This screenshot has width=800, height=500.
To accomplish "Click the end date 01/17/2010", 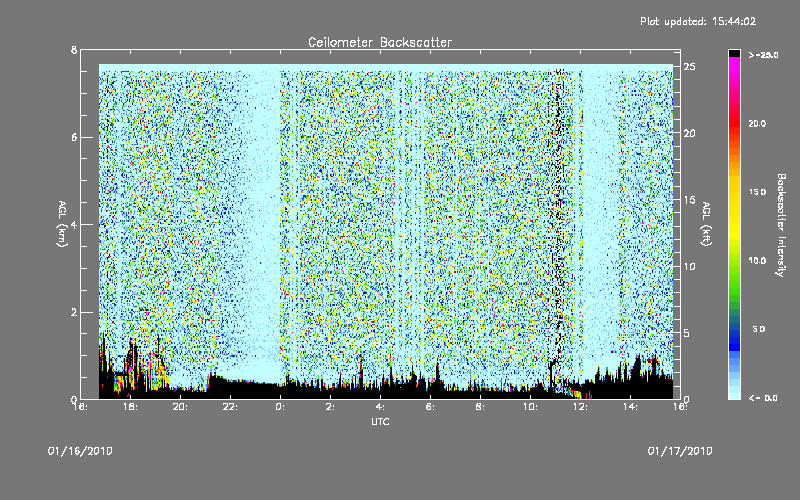I will coord(680,451).
